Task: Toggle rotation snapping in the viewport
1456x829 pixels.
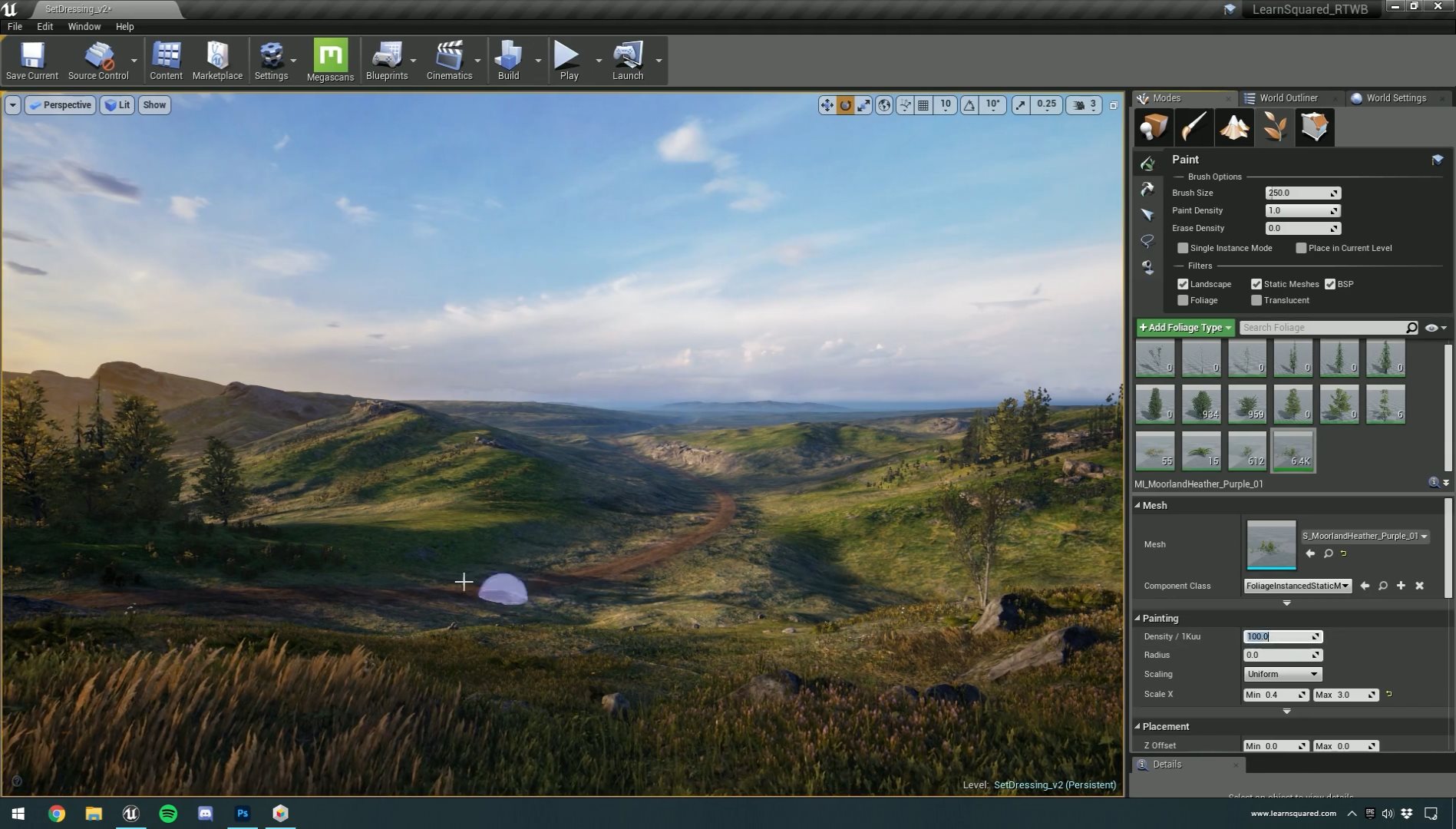Action: pyautogui.click(x=969, y=105)
